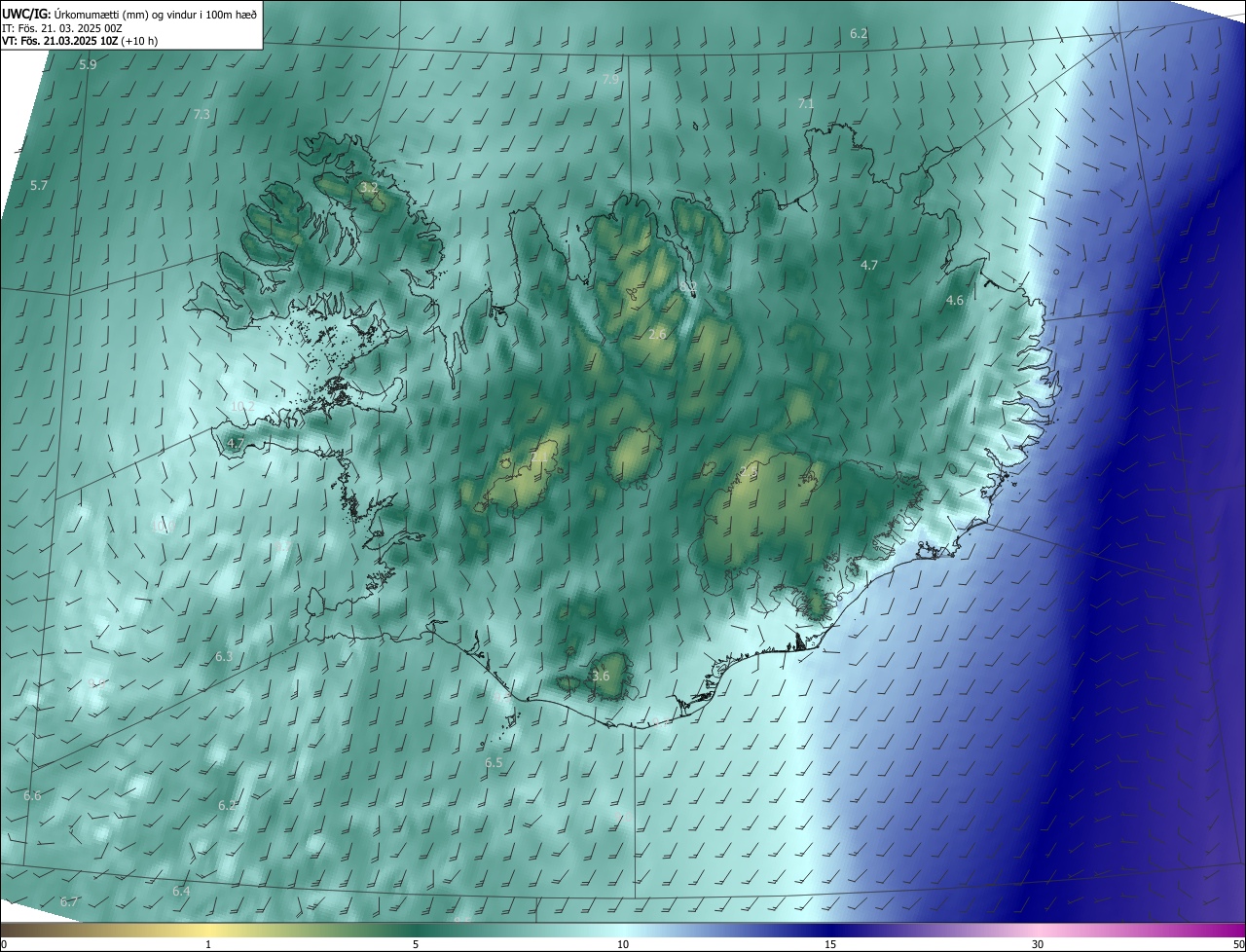The width and height of the screenshot is (1246, 952).
Task: Click the colorbar tick label "15"
Action: [830, 944]
